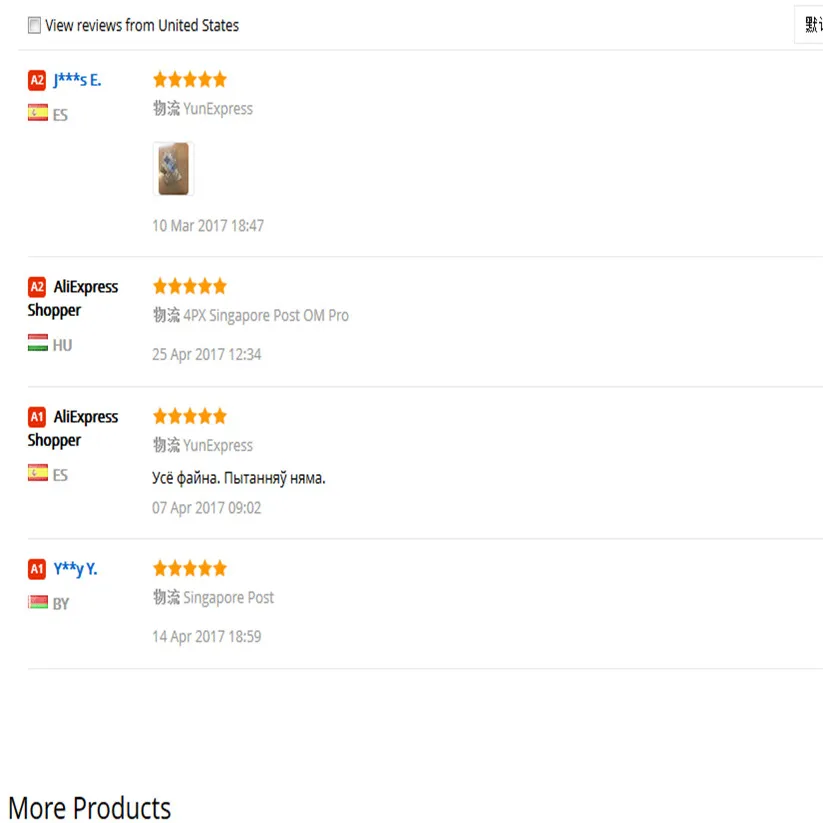Open reviewer J***s E. profile link
The height and width of the screenshot is (823, 823).
pyautogui.click(x=77, y=80)
